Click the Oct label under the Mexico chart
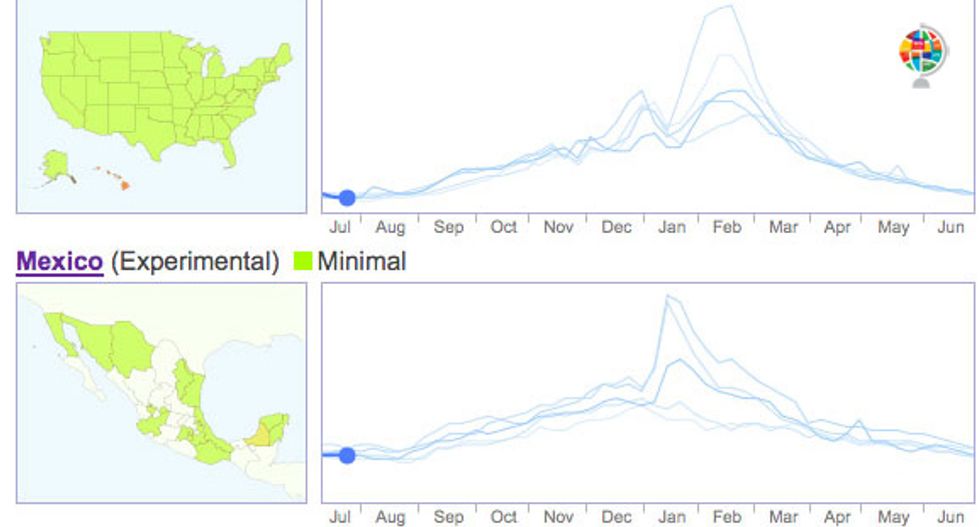The height and width of the screenshot is (527, 980). [503, 517]
